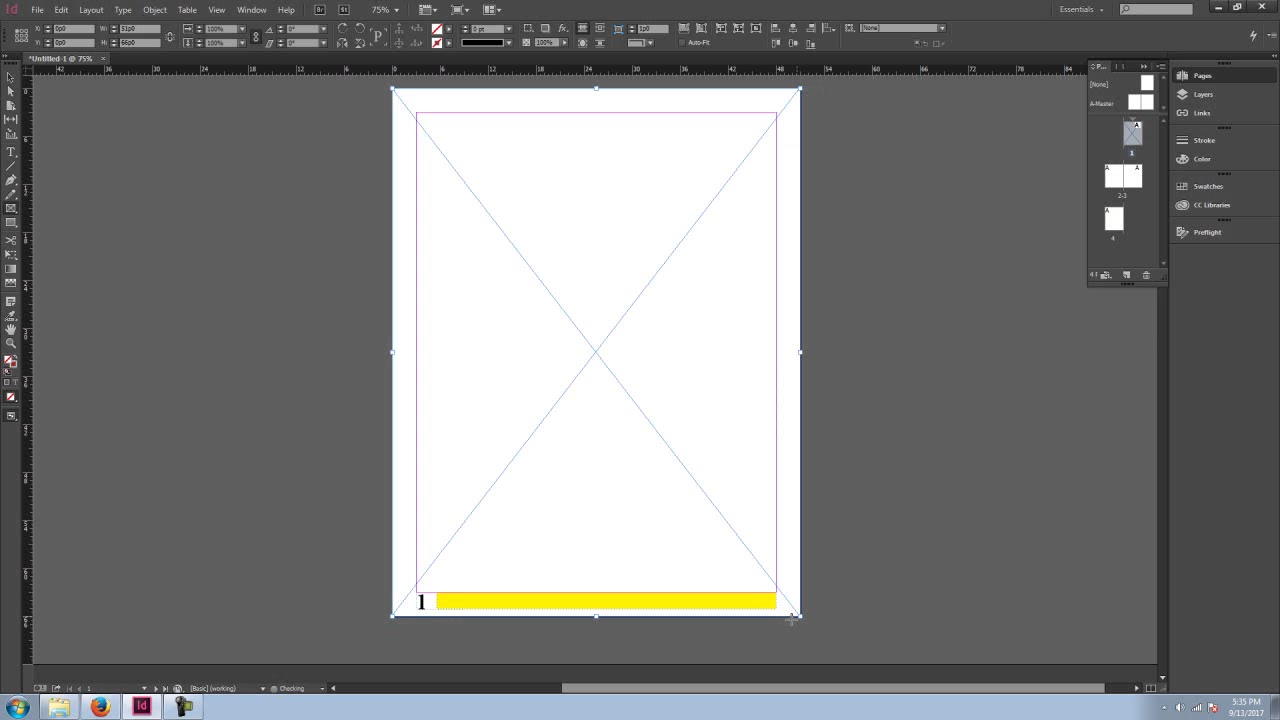Select the Note tool
Screen dimensions: 1280x720
tap(11, 301)
